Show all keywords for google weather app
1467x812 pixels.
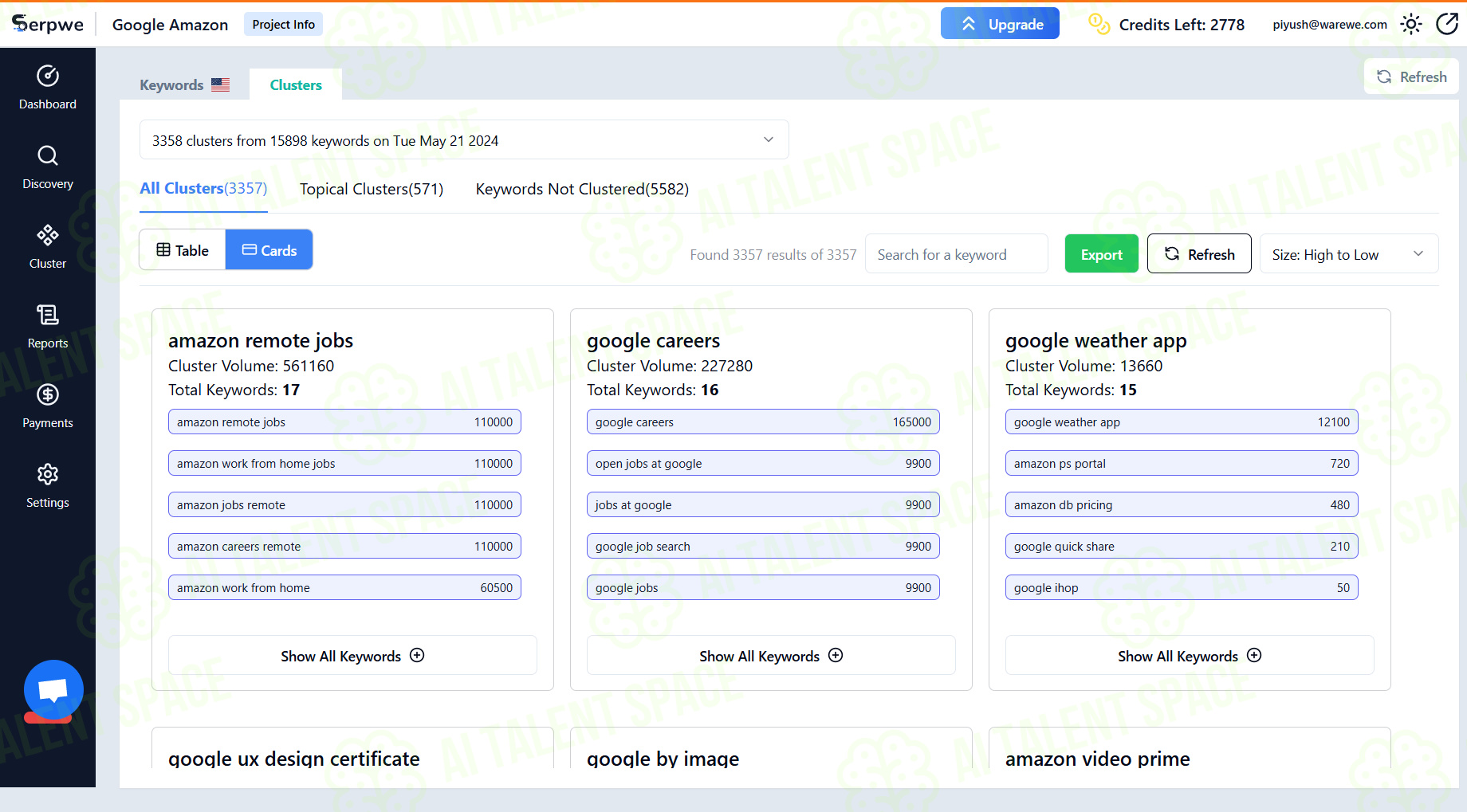coord(1190,655)
